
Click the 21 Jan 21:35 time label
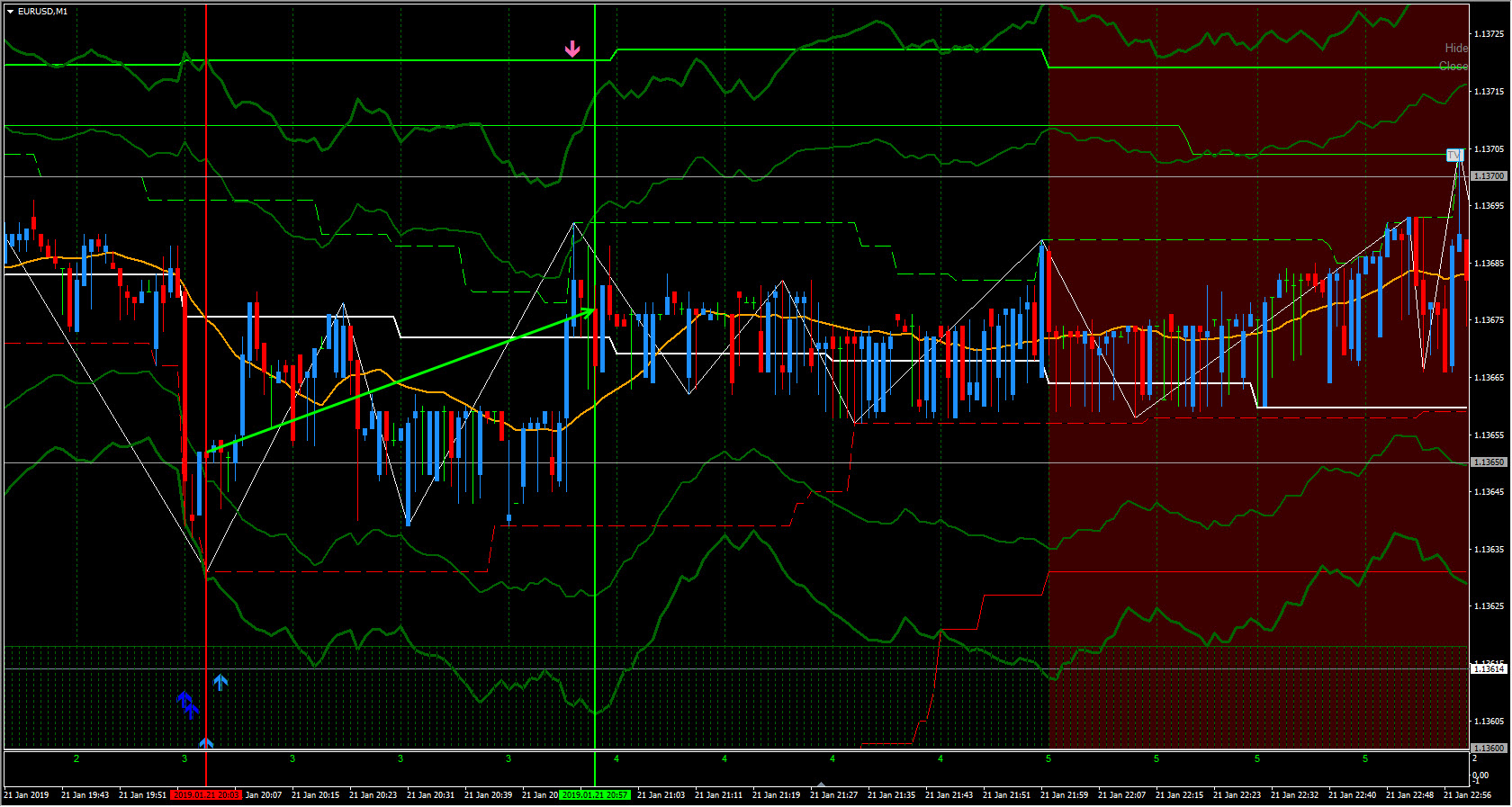pyautogui.click(x=891, y=795)
